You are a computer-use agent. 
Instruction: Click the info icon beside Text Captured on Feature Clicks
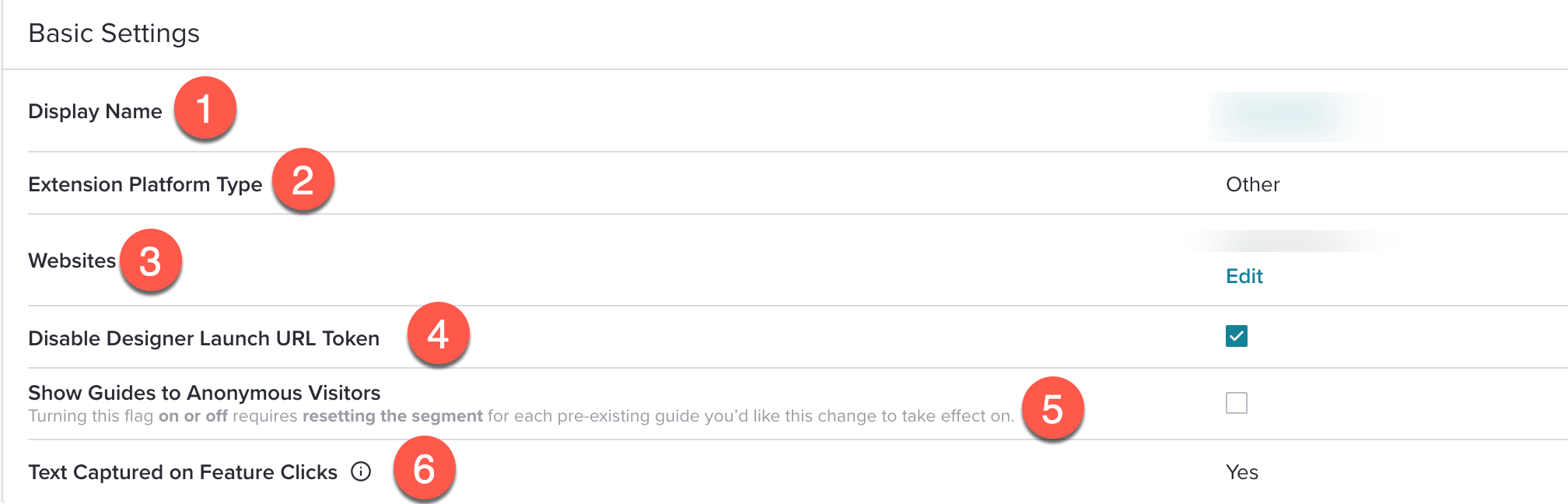(x=361, y=471)
